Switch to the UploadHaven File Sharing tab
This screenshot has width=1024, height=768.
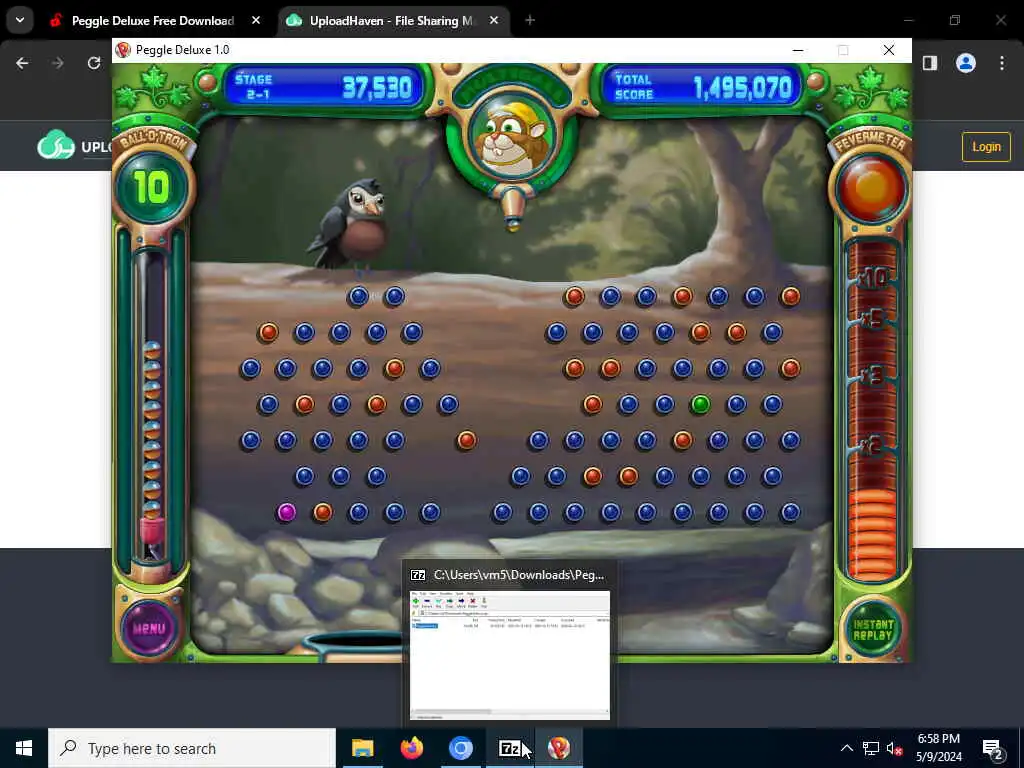coord(392,21)
